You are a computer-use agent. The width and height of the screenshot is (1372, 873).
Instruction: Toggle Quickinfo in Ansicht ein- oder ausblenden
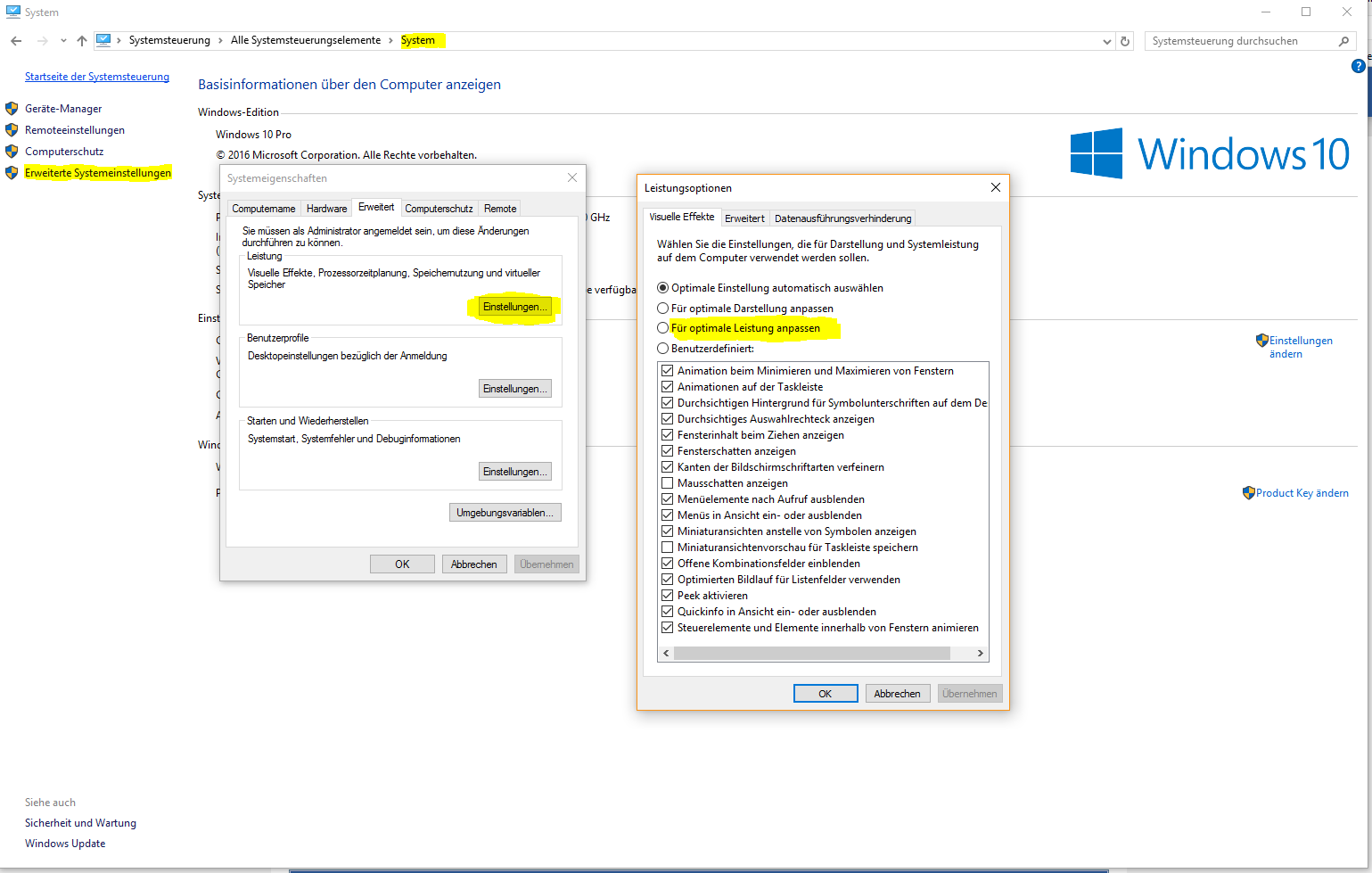667,612
